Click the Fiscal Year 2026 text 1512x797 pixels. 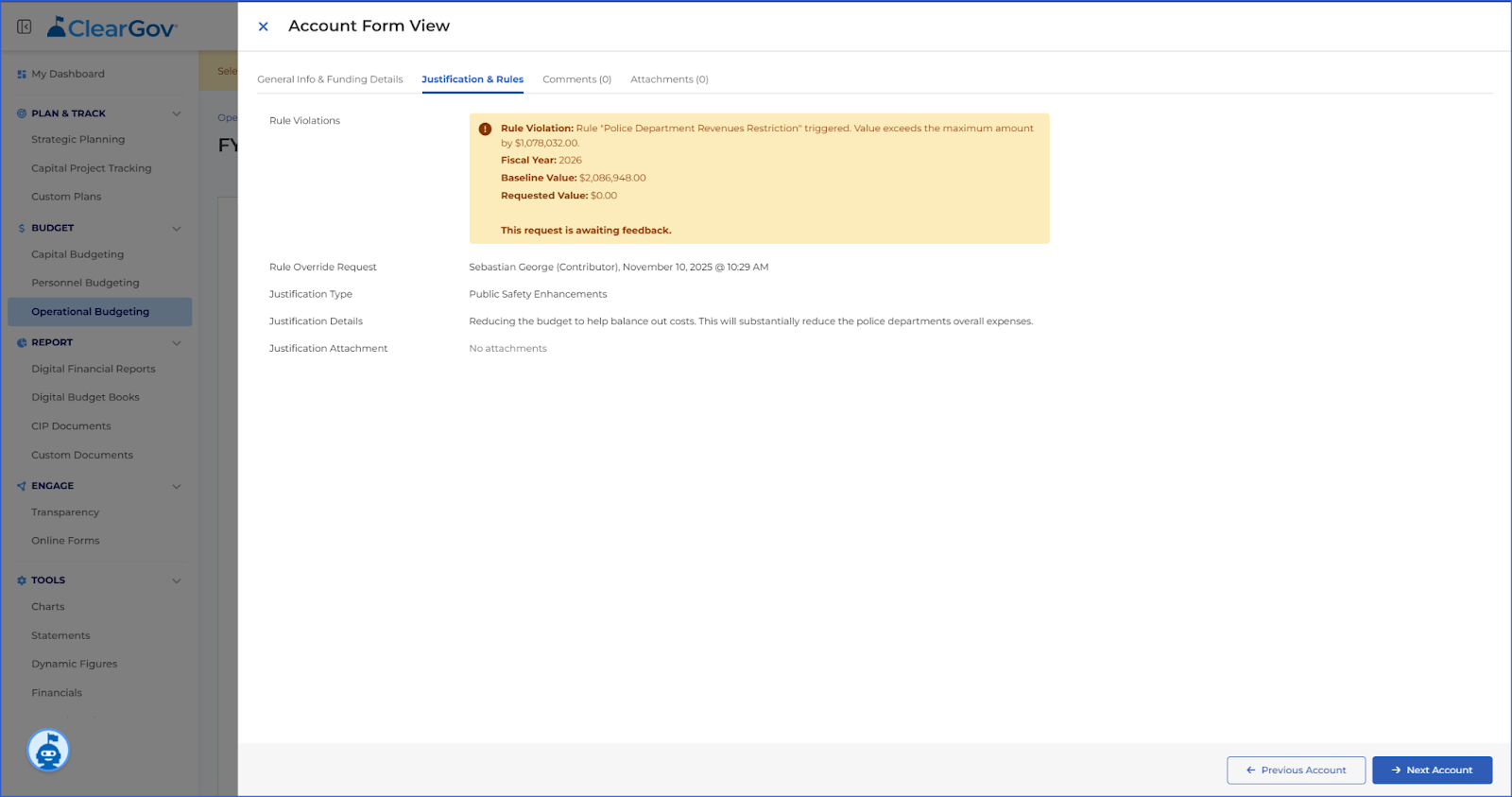click(541, 161)
